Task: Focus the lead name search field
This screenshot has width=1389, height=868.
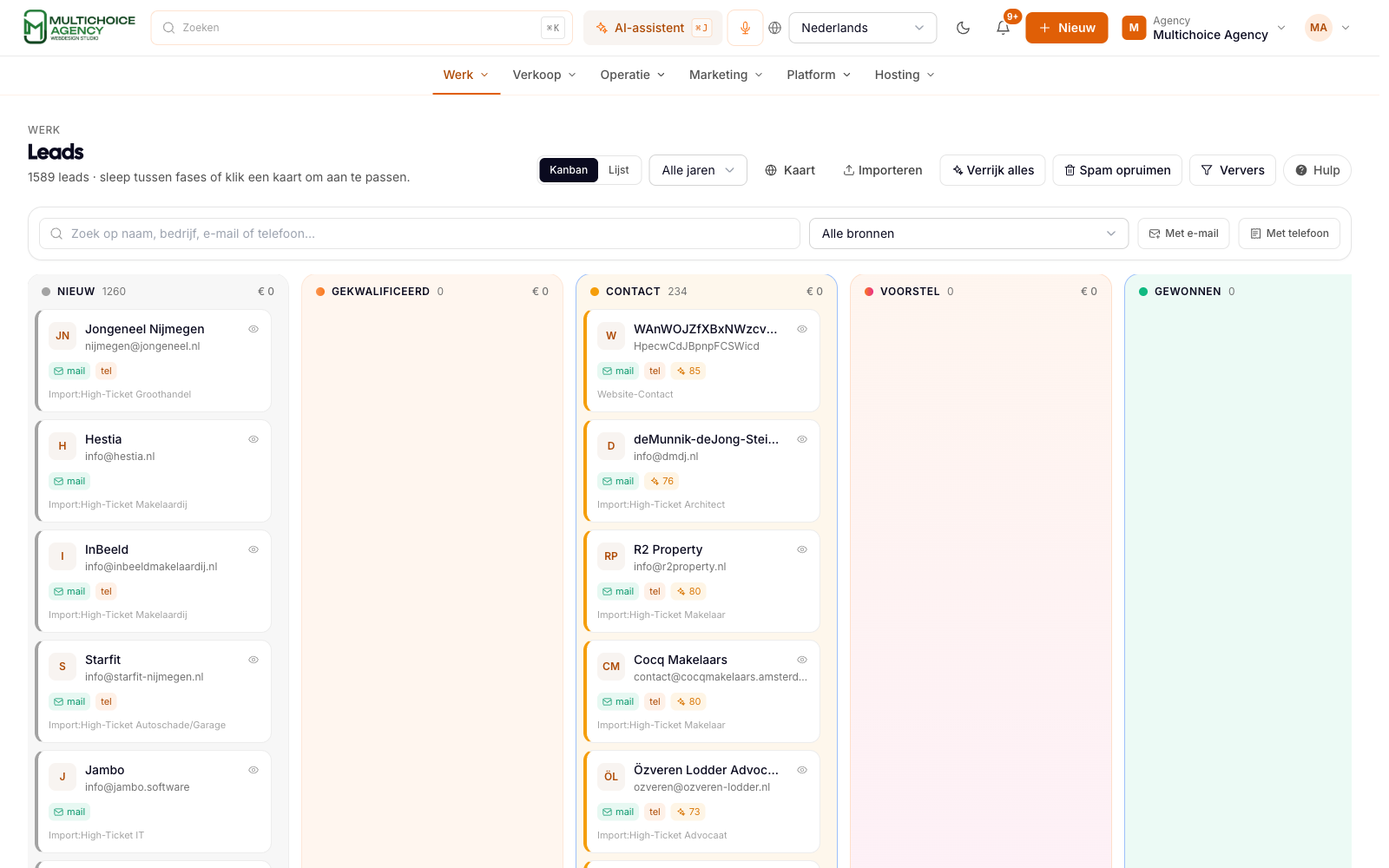Action: (419, 233)
